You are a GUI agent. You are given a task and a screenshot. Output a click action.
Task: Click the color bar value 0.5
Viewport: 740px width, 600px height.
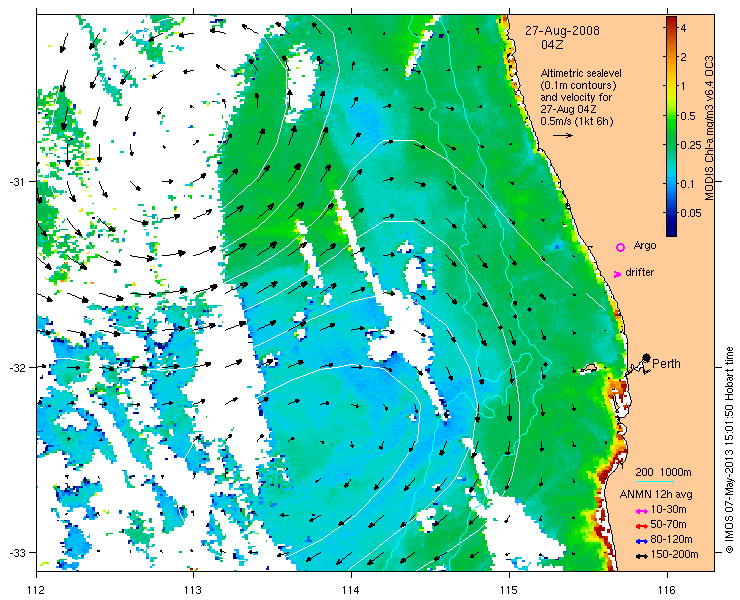pos(687,116)
